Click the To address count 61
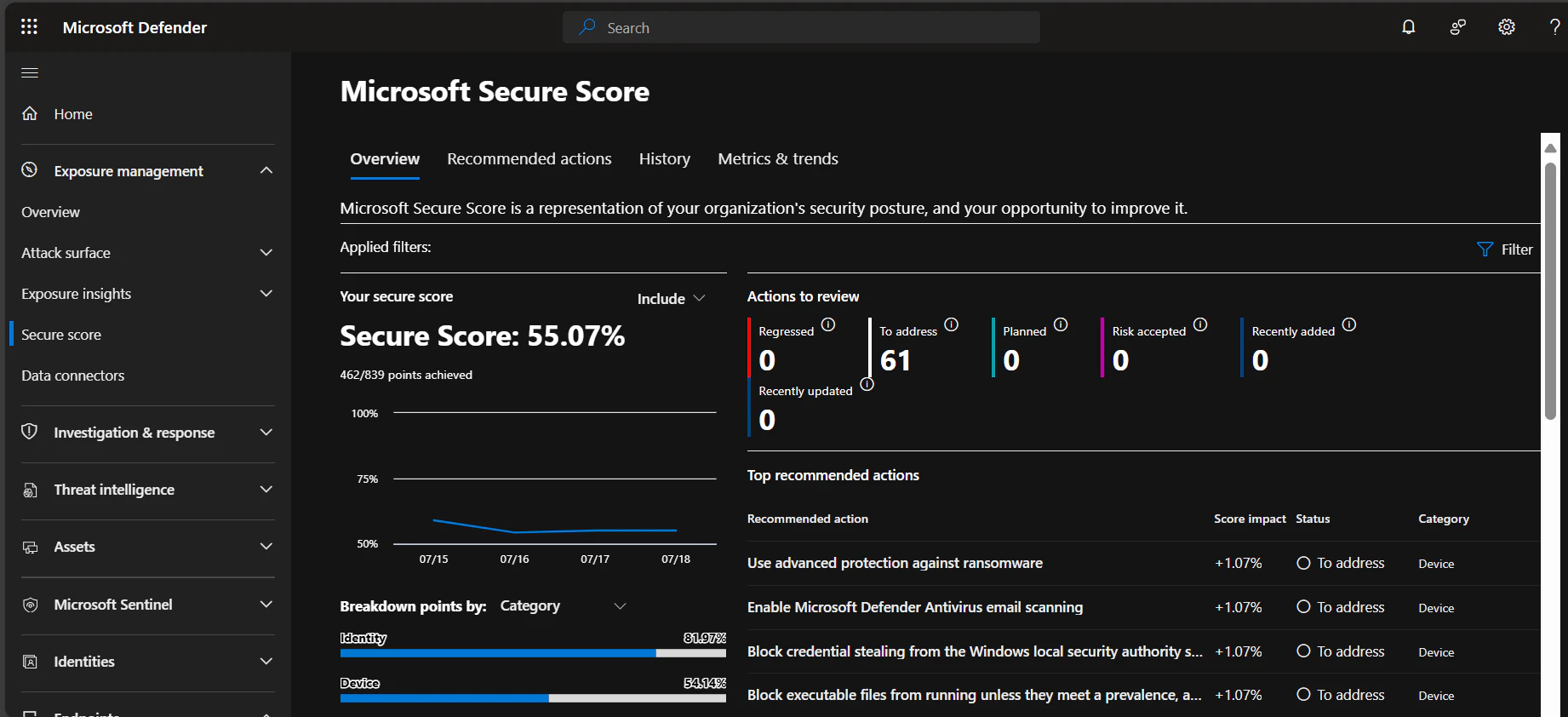Screen dimensions: 1568x717 (x=896, y=360)
